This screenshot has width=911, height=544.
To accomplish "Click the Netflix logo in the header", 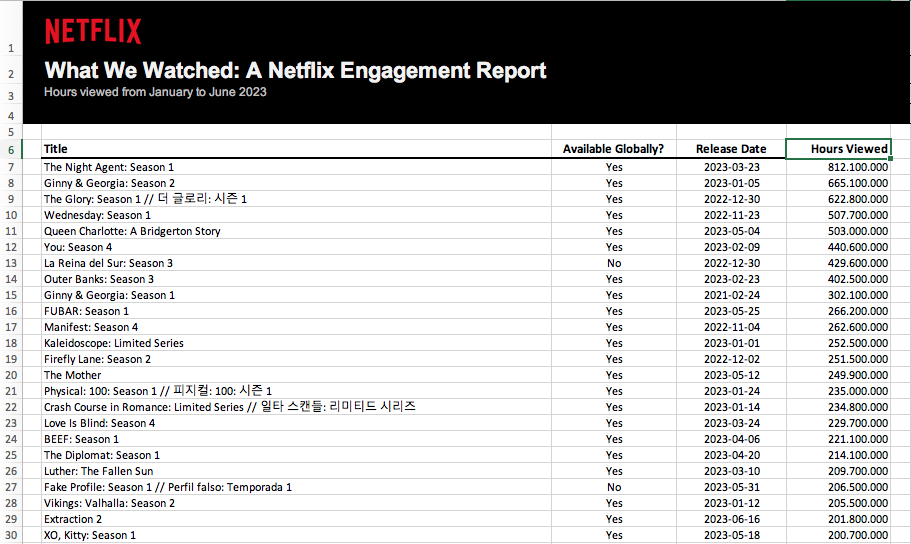I will (93, 31).
